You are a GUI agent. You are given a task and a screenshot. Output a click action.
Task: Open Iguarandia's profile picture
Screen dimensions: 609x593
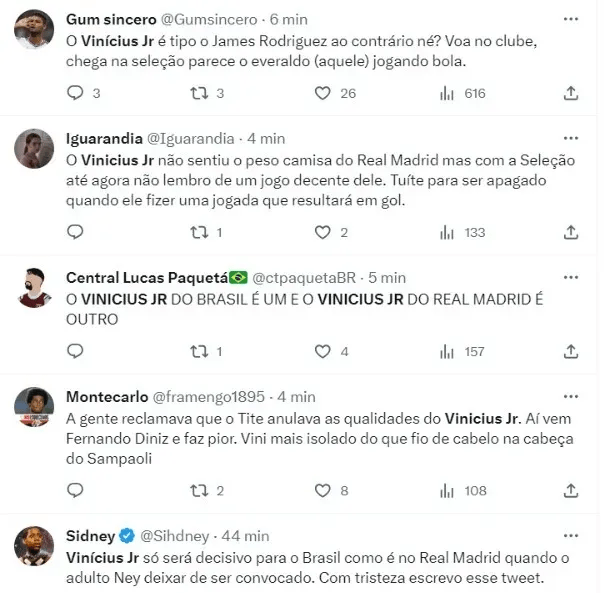(35, 148)
